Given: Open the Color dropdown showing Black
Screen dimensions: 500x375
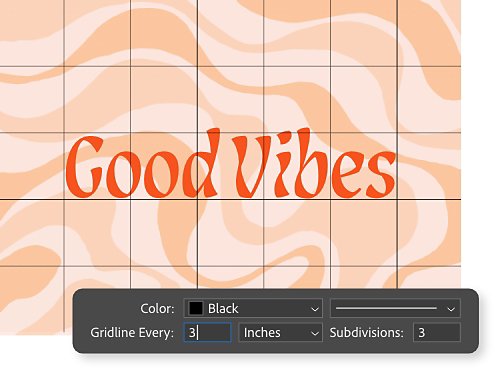Looking at the screenshot, I should 253,308.
